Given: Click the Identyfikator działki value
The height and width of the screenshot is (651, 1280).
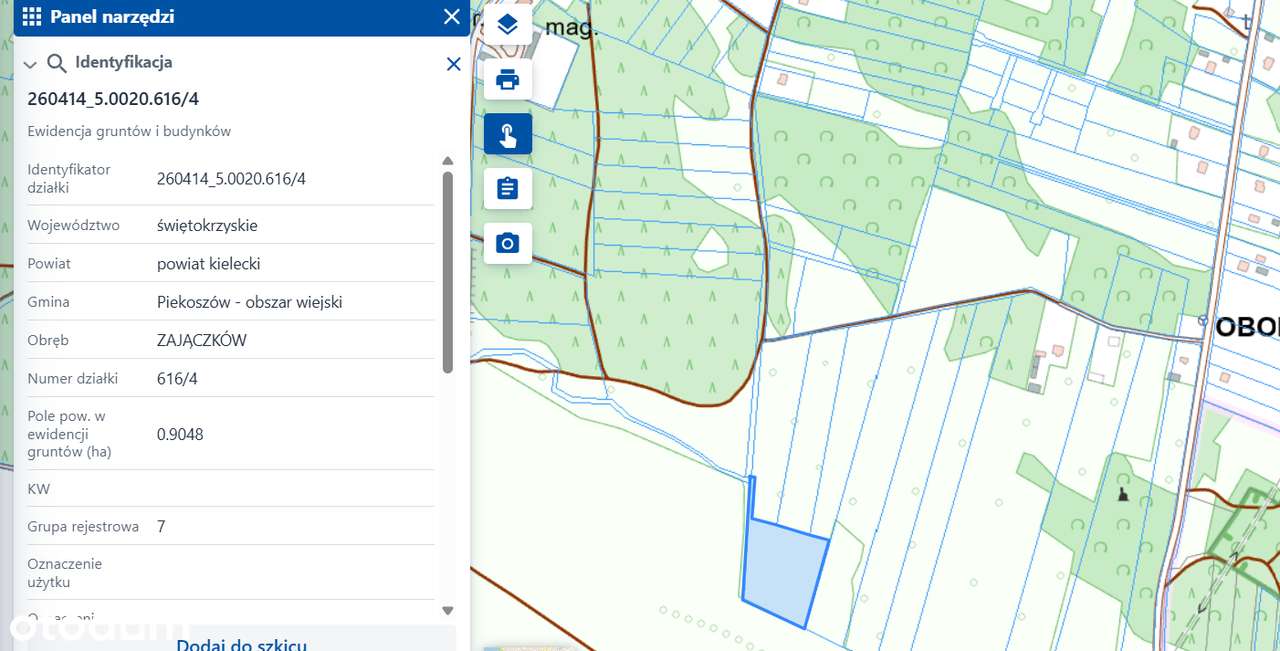Looking at the screenshot, I should tap(231, 178).
